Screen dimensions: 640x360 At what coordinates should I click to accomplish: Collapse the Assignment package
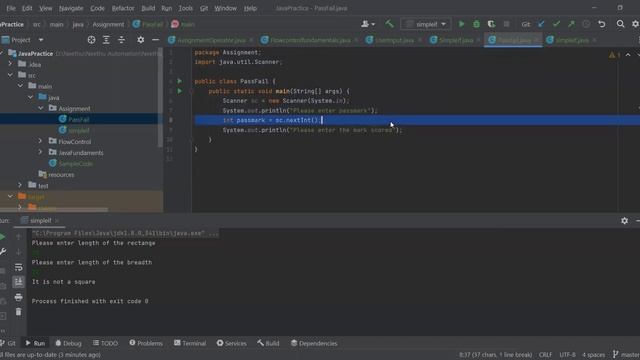pyautogui.click(x=40, y=108)
